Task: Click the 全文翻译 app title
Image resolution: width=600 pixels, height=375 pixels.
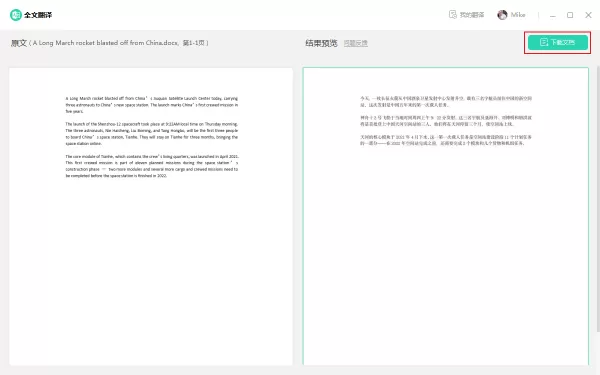Action: click(38, 15)
